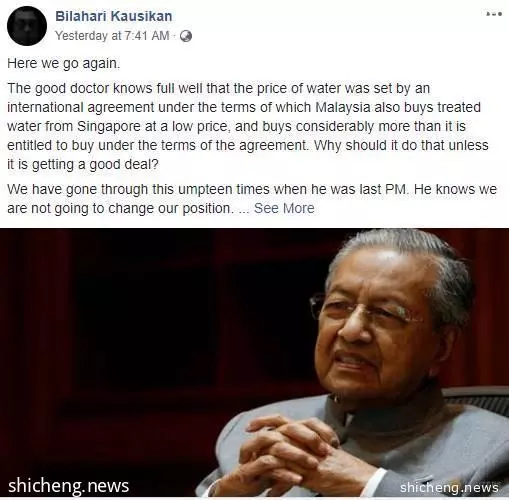Viewport: 509px width, 500px height.
Task: Open Bilahari Kausikan profile name link
Action: point(114,16)
